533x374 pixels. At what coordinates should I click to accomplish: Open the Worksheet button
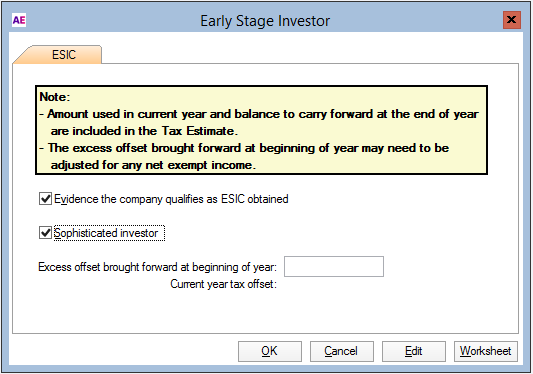pyautogui.click(x=486, y=351)
